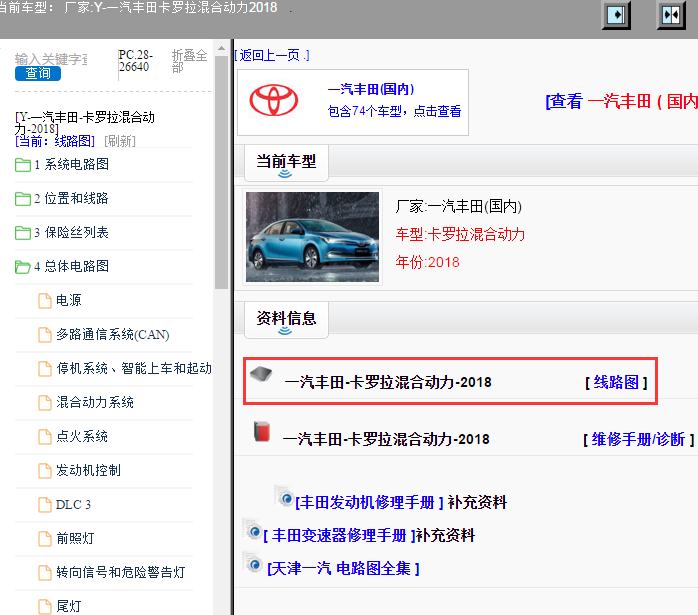The image size is (698, 615).
Task: Click the 返回上一页 link
Action: (x=272, y=55)
